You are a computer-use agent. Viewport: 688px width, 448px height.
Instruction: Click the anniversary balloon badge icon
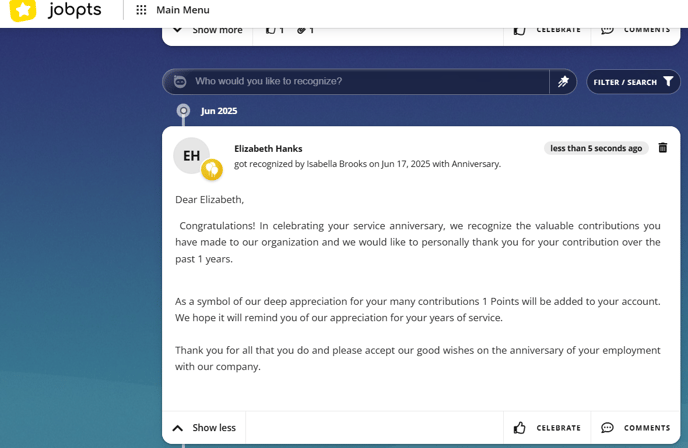coord(212,169)
